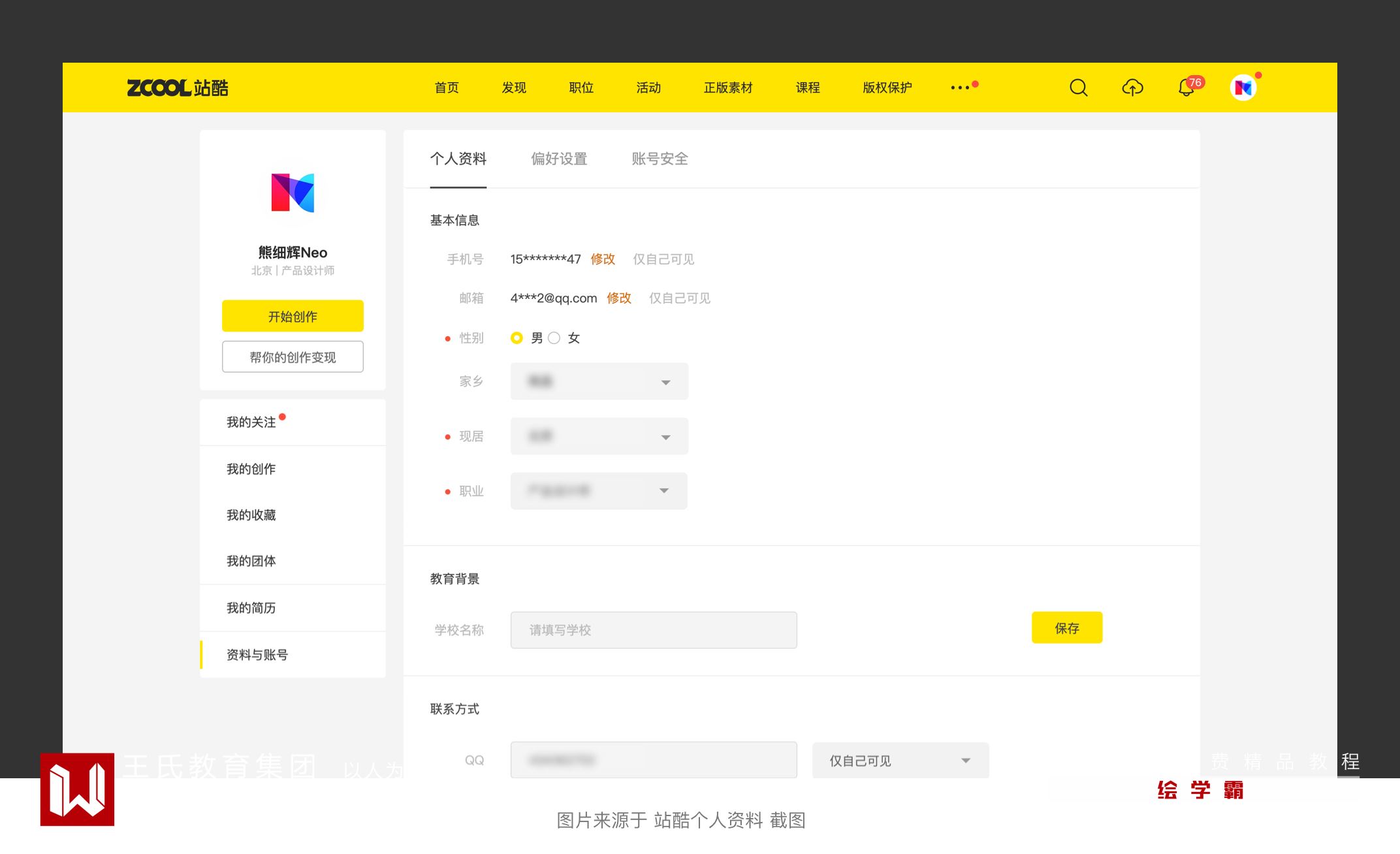Screen dimensions: 1400x854
Task: Open the notification bell icon
Action: [1186, 87]
